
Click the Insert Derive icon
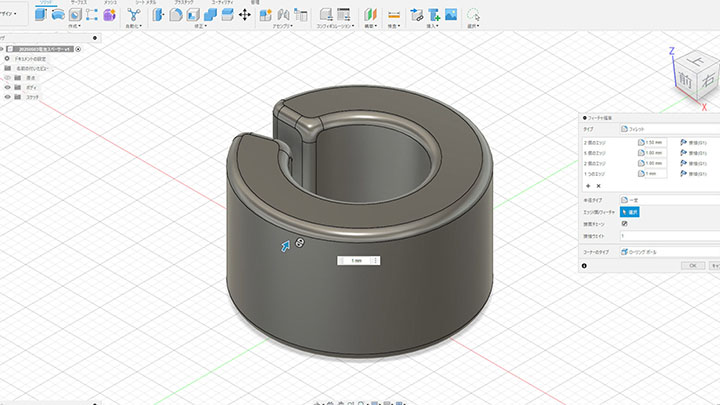click(416, 15)
